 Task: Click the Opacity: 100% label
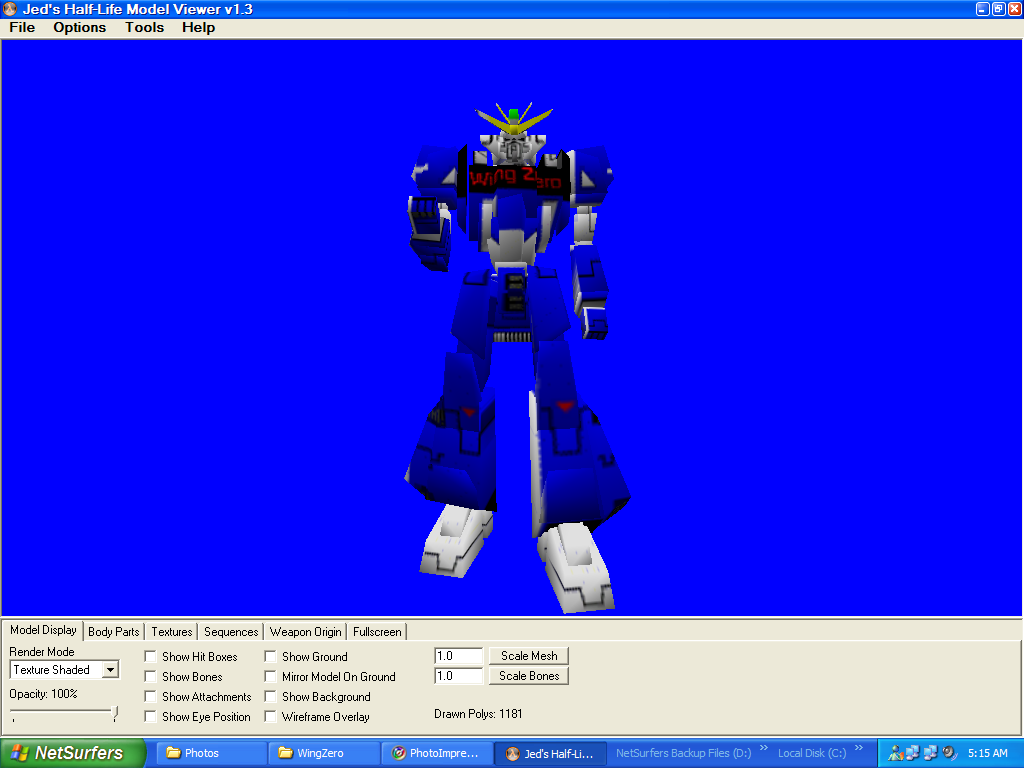point(43,694)
